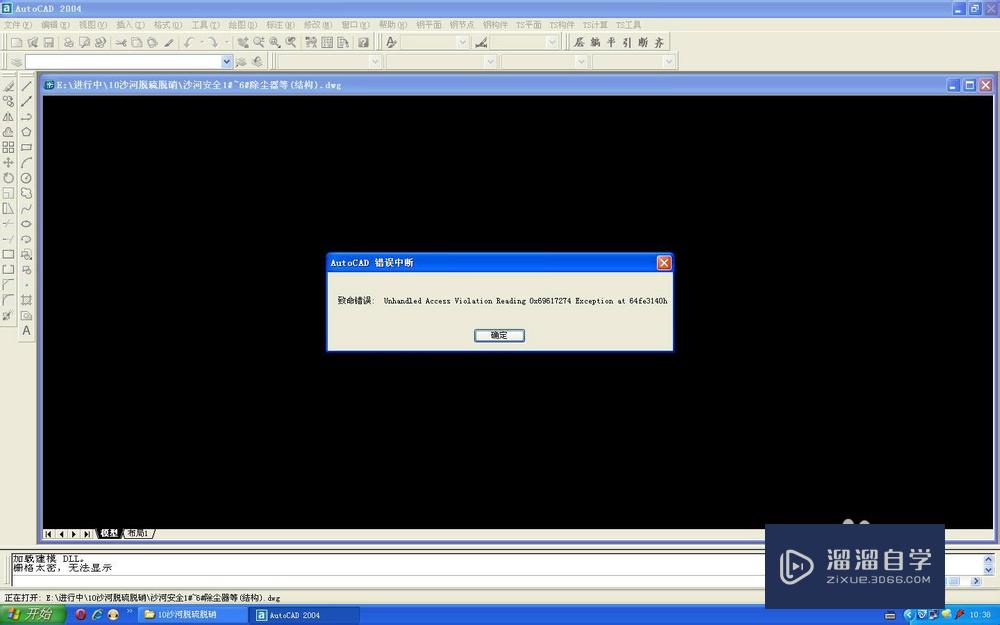
Task: Click 确定 in the error dialog
Action: (x=499, y=335)
